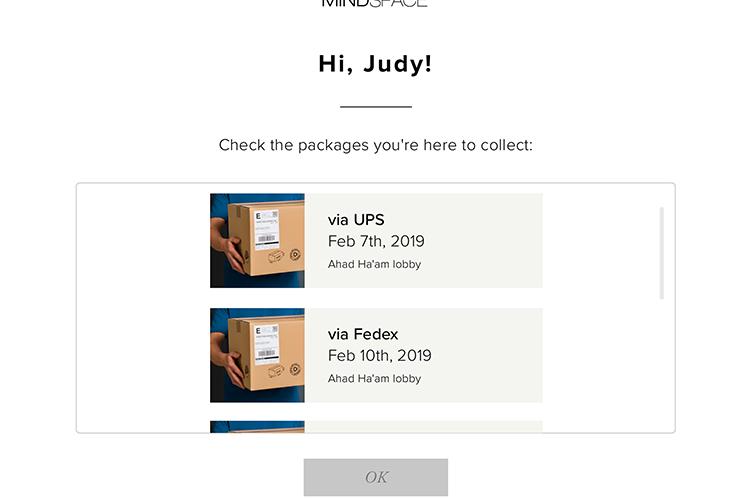The image size is (750, 500).
Task: Click the shipping label on Fedex box
Action: pyautogui.click(x=266, y=344)
